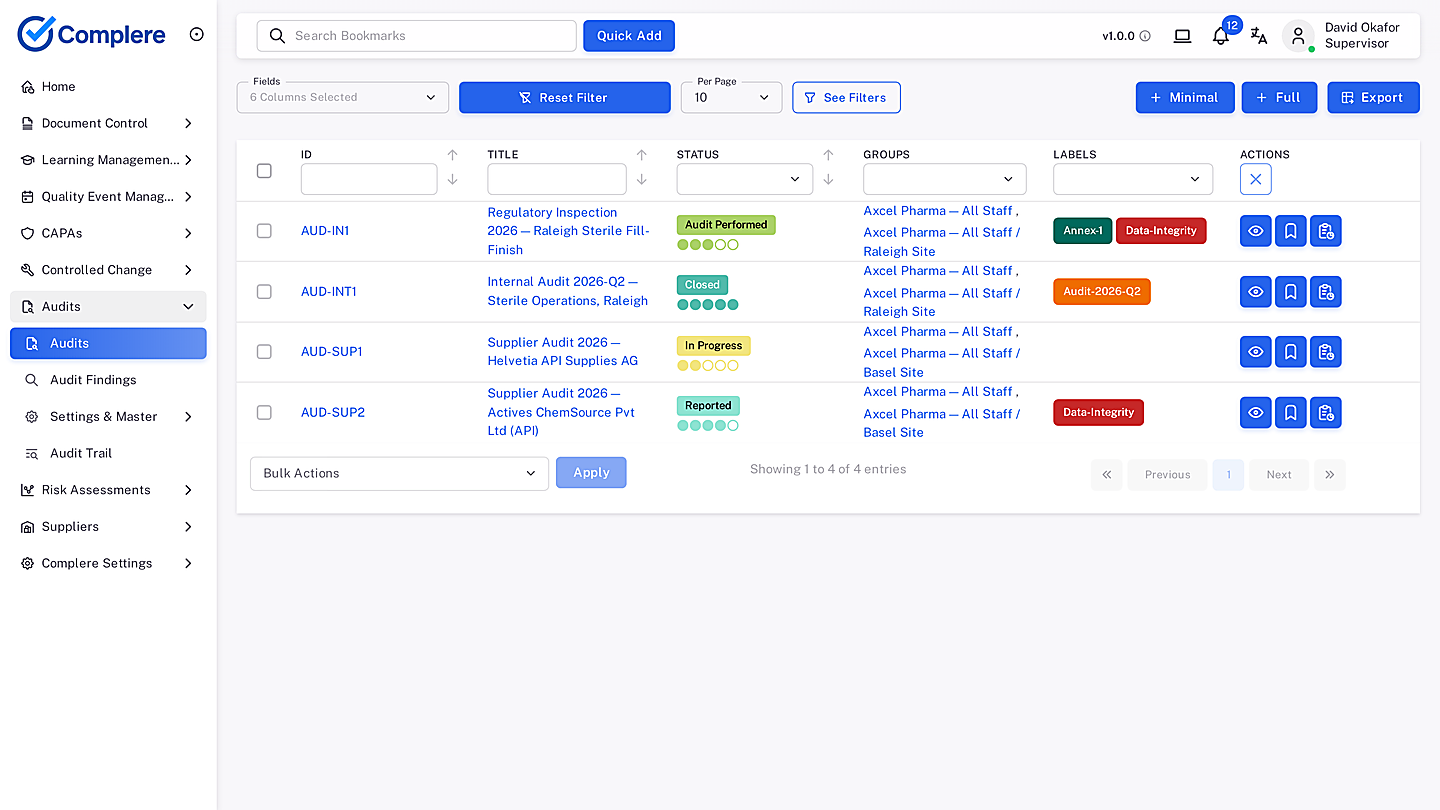View AUD-IN1 with the eye icon

(x=1256, y=231)
